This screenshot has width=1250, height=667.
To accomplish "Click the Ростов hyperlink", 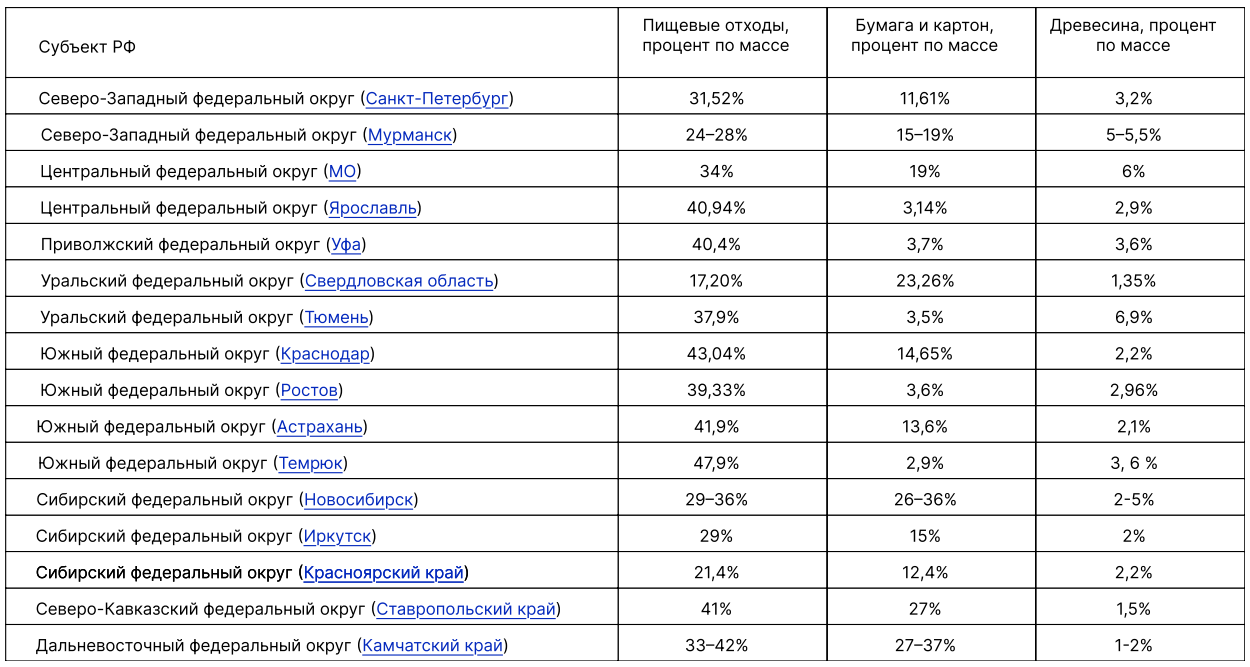I will tap(309, 390).
